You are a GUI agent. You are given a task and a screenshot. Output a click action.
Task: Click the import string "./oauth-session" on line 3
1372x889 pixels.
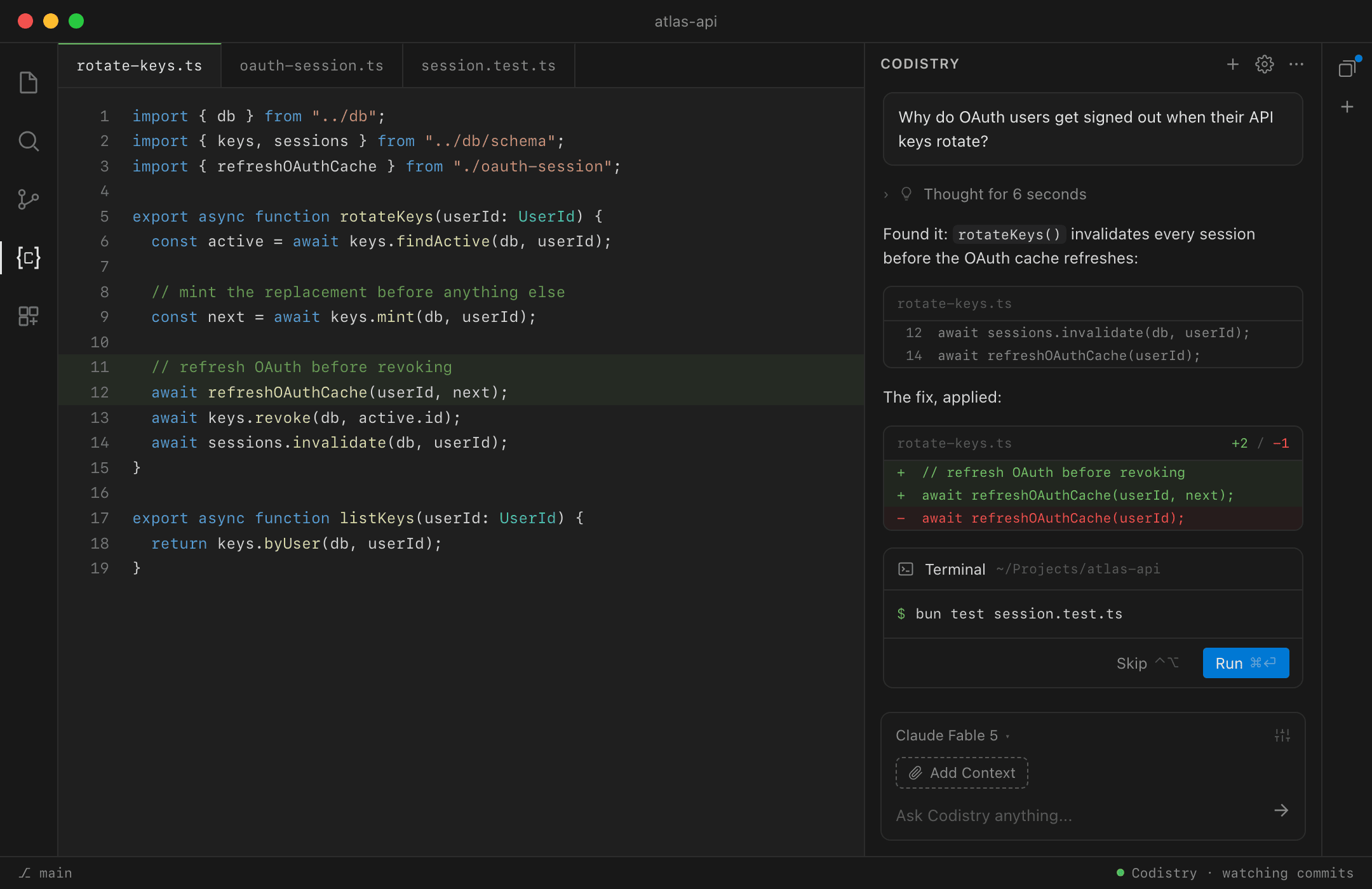(532, 166)
